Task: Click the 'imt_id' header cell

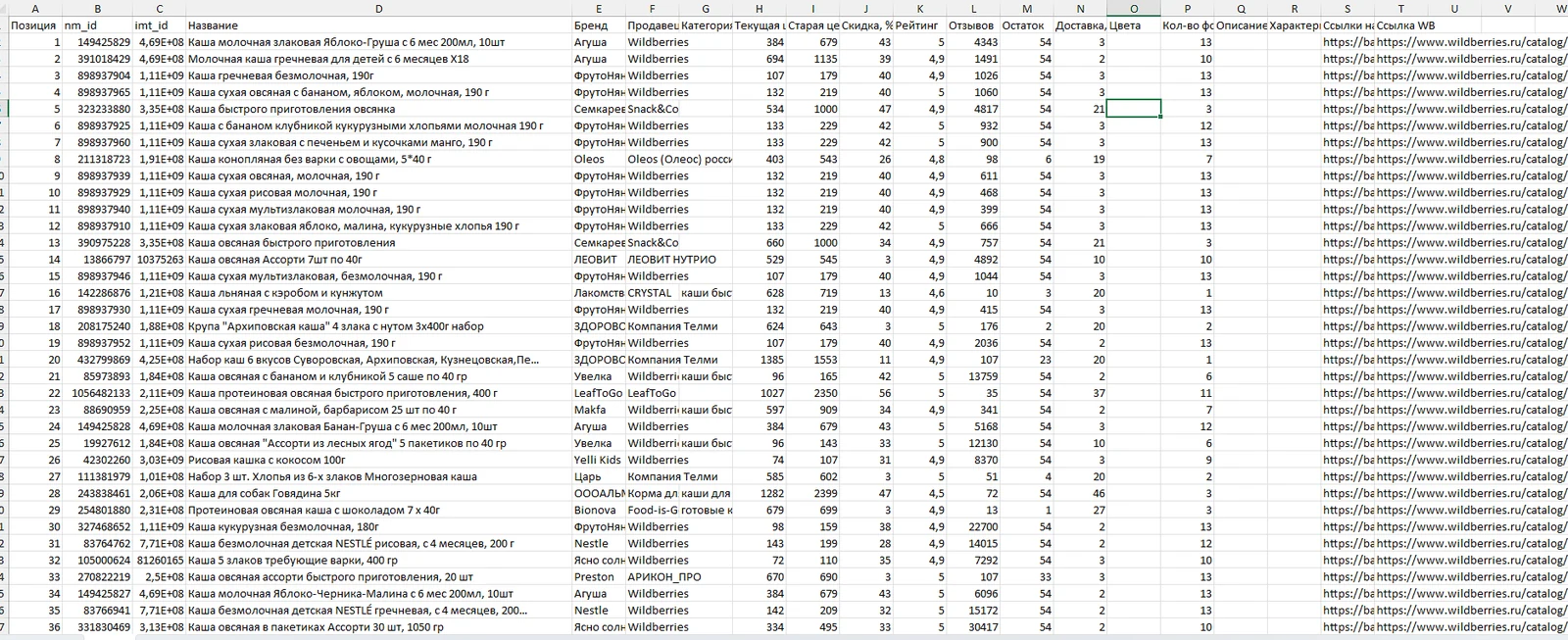Action: 159,25
